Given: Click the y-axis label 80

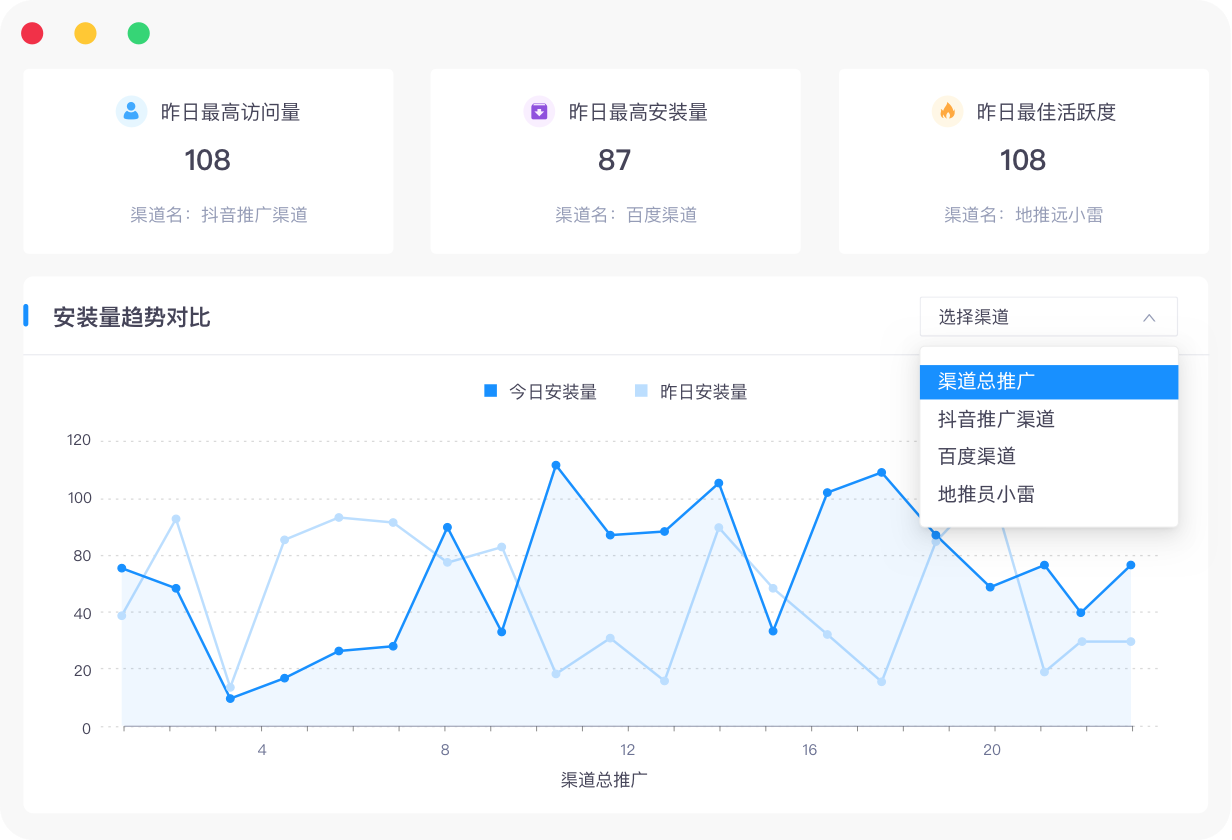Looking at the screenshot, I should [x=82, y=555].
